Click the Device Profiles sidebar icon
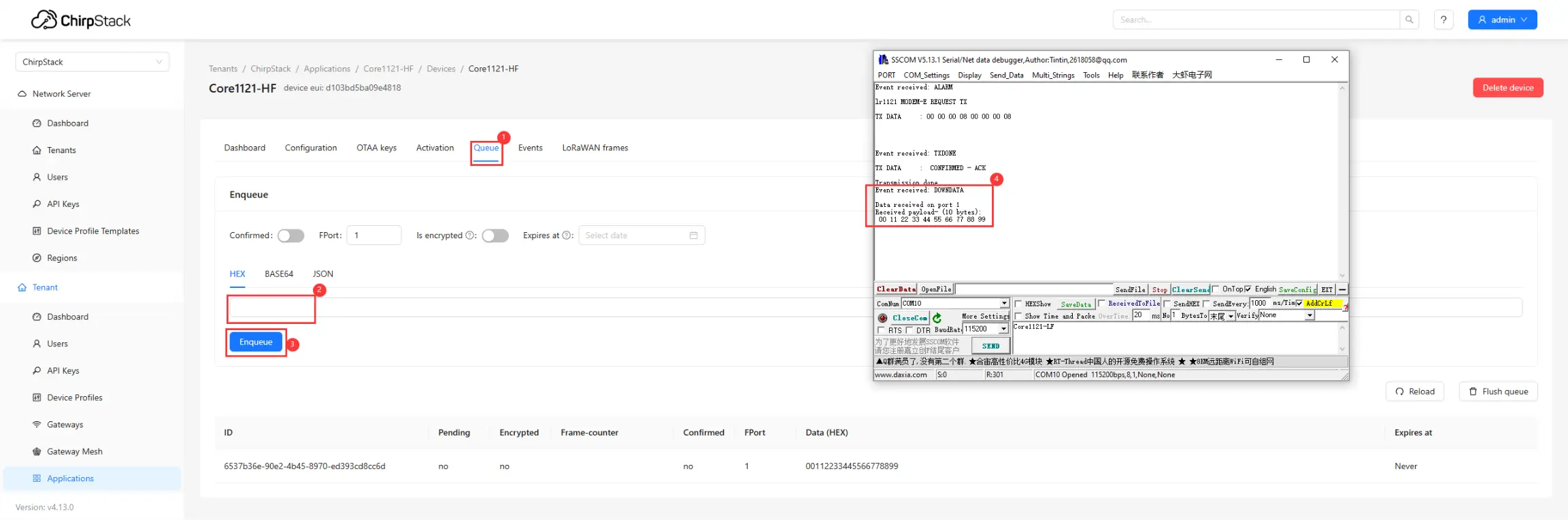 click(37, 397)
